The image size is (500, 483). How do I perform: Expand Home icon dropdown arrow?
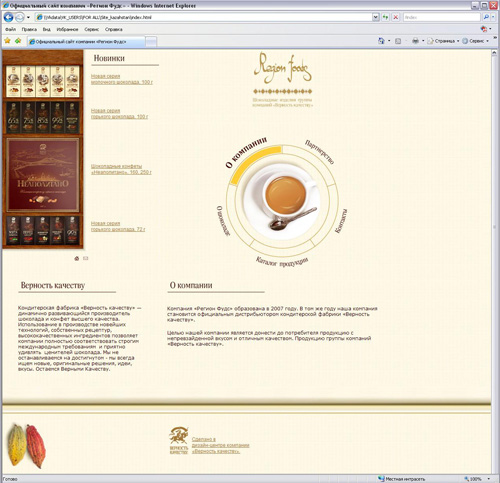click(x=389, y=41)
